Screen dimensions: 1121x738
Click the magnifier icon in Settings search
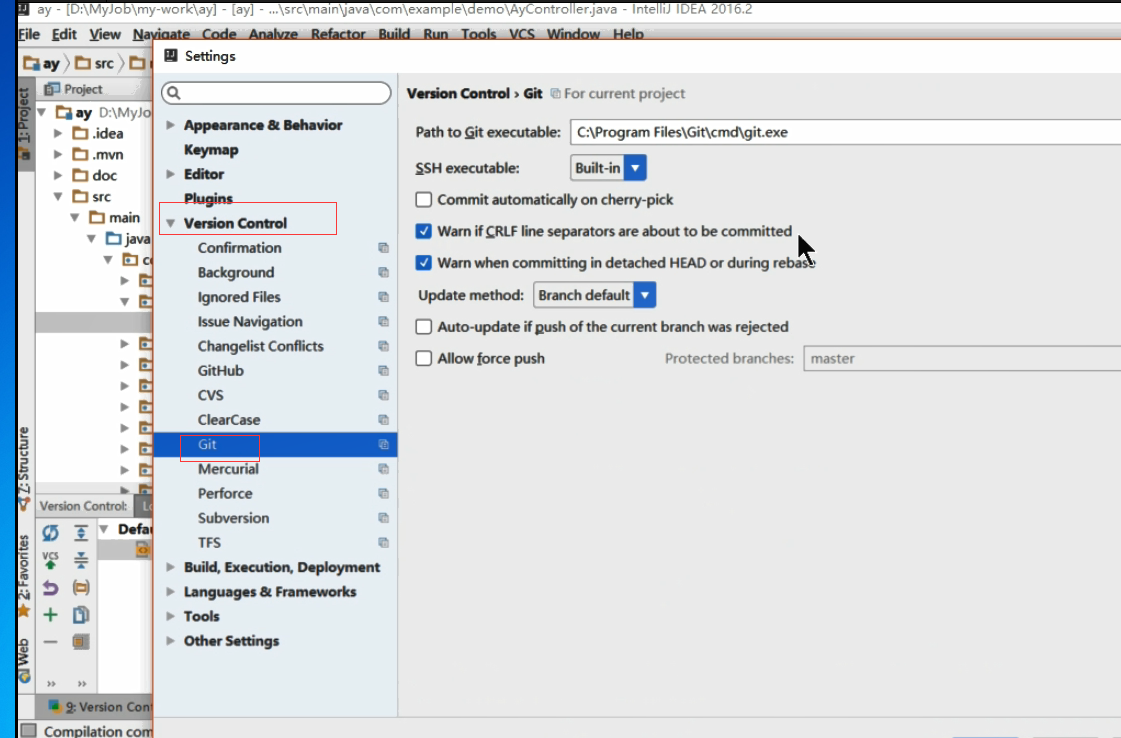tap(174, 93)
